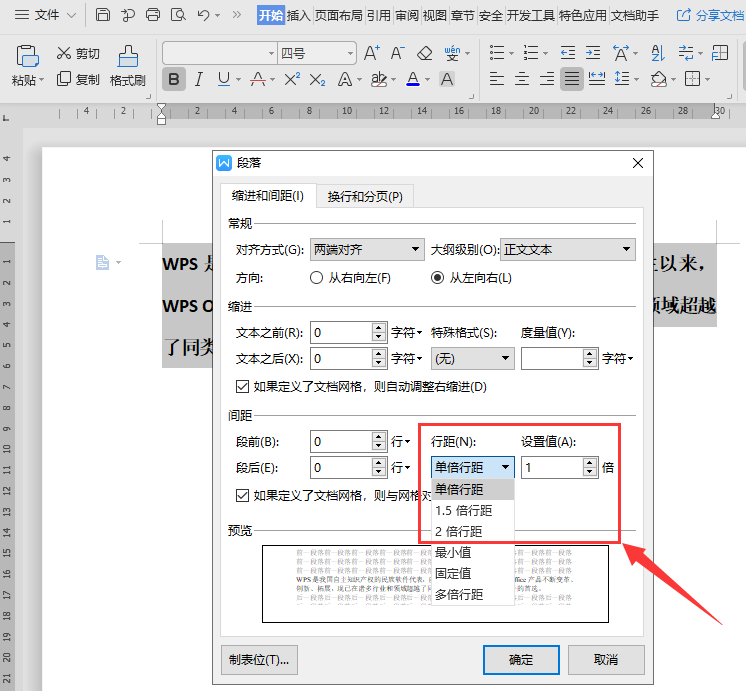Open the 插入 ribbon tab

(x=298, y=16)
